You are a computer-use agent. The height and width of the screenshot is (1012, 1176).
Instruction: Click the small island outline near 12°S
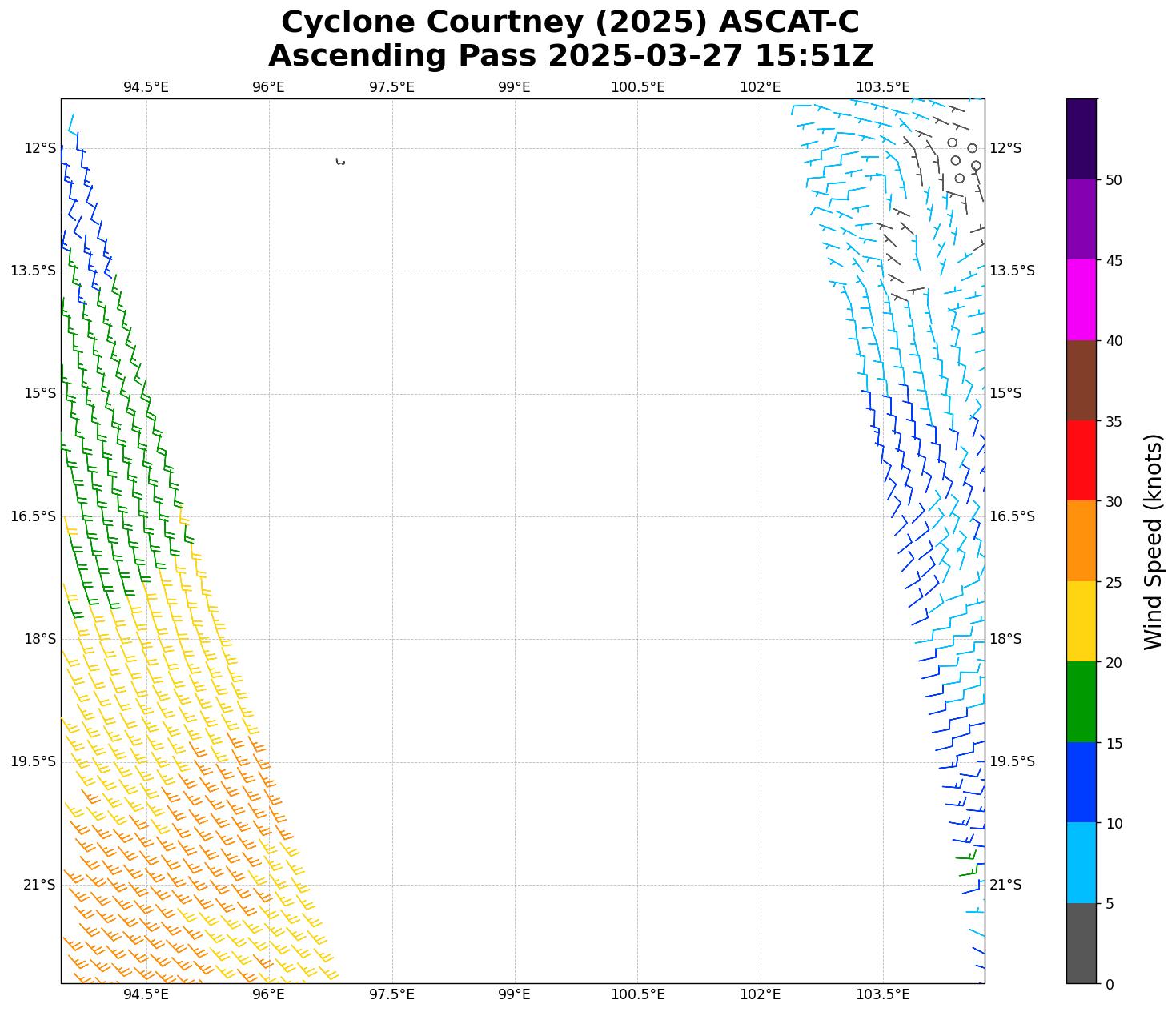pos(340,162)
